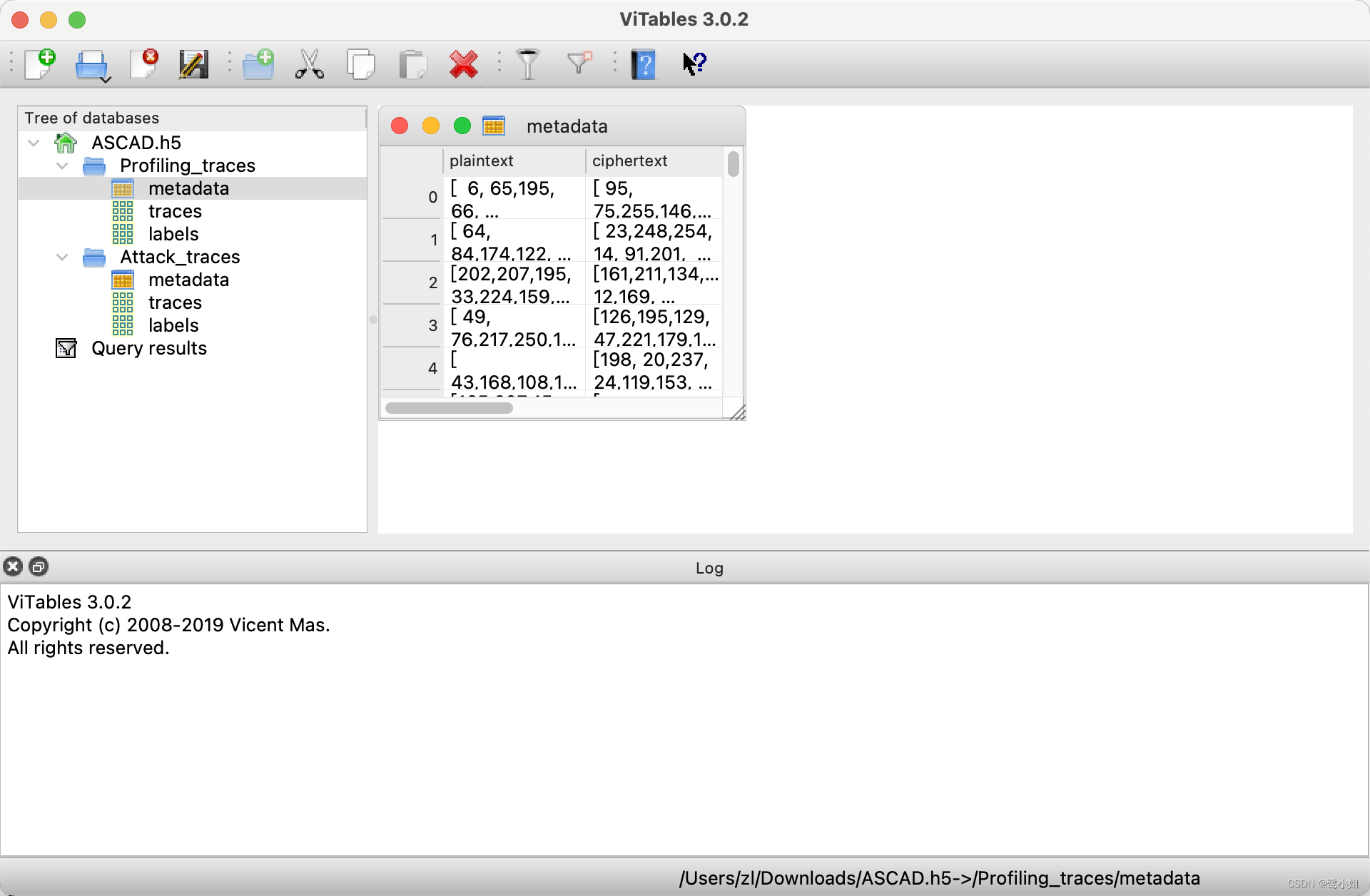Click the close file toolbar icon

point(145,64)
